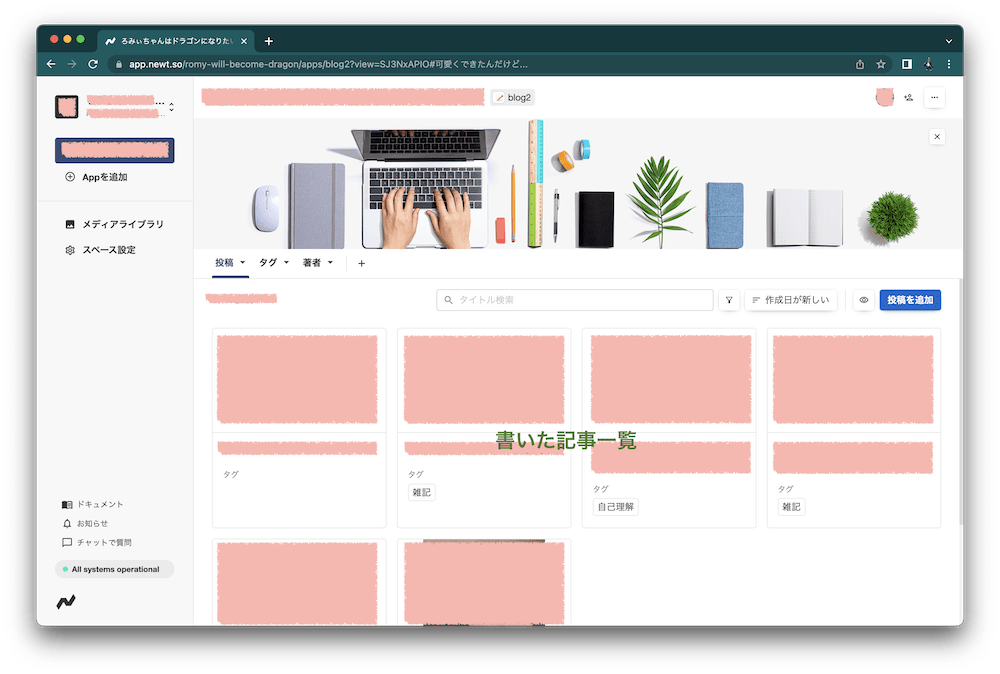Image resolution: width=1000 pixels, height=674 pixels.
Task: Open Chrome three-dot menu
Action: (949, 64)
